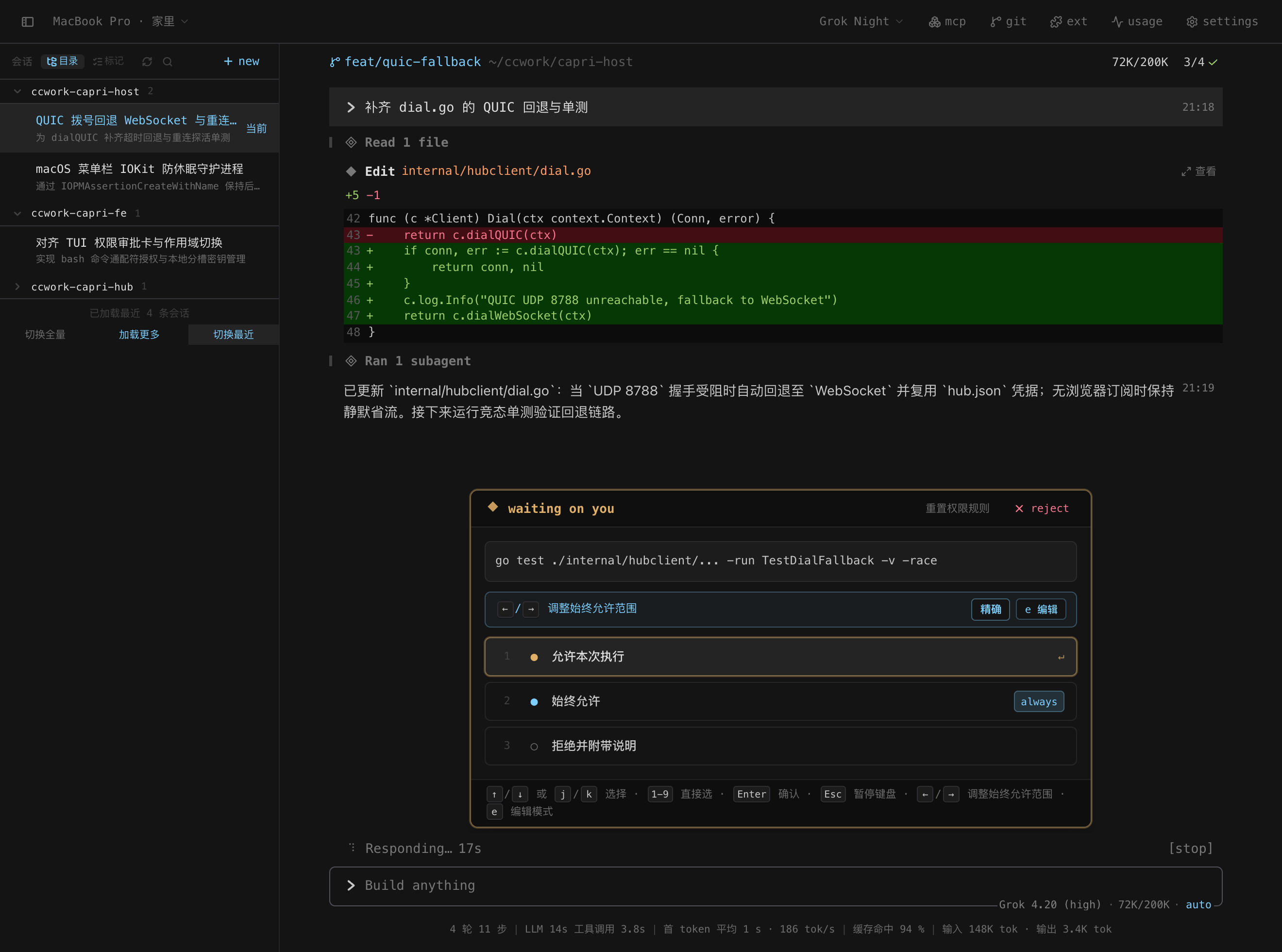Switch to the 目录 tab

(x=62, y=61)
